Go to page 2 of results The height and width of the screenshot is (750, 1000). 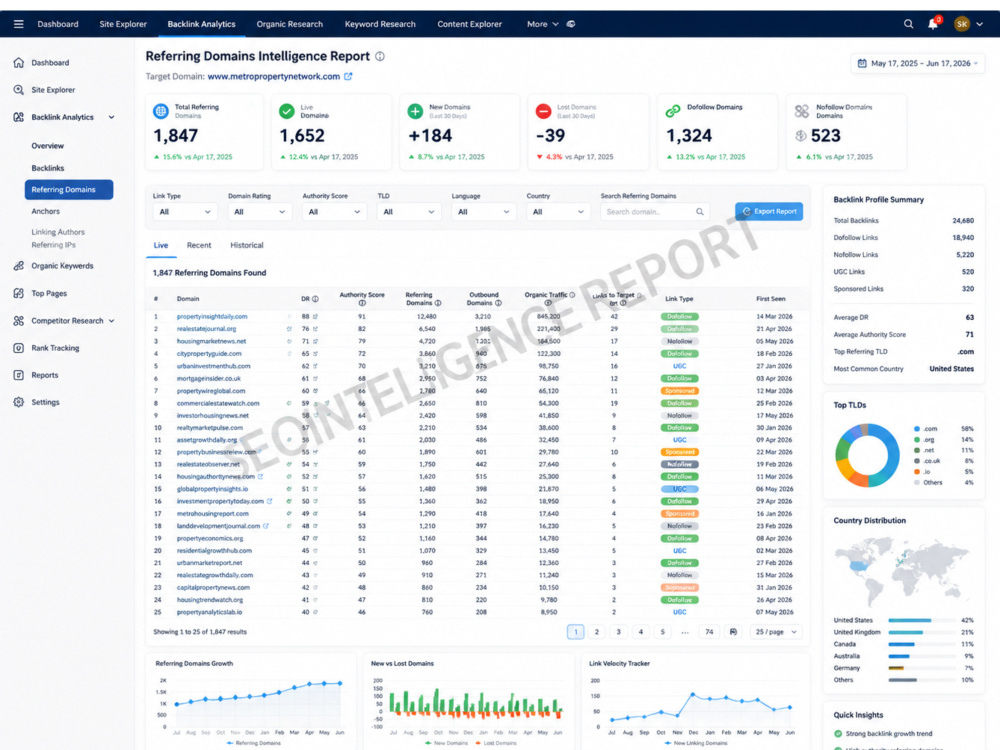597,632
